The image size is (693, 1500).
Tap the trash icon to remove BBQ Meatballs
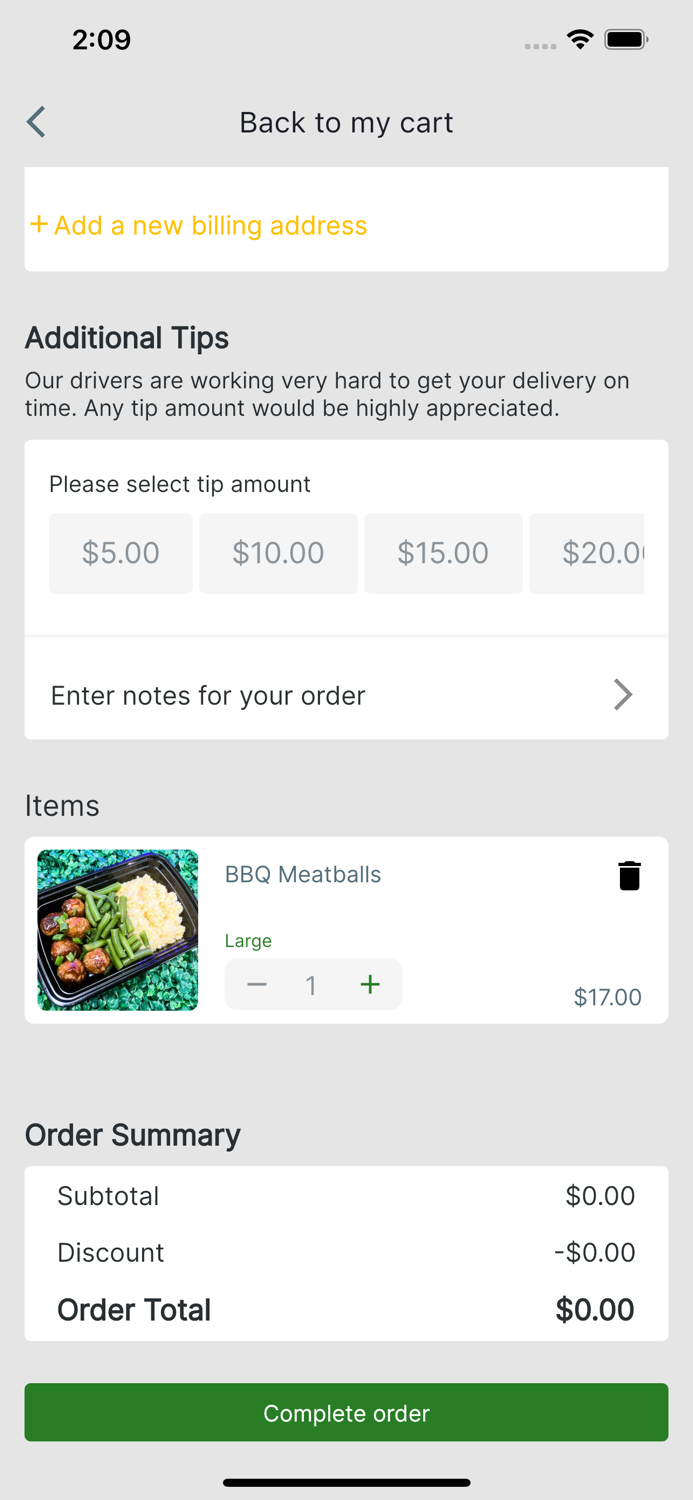click(x=629, y=874)
